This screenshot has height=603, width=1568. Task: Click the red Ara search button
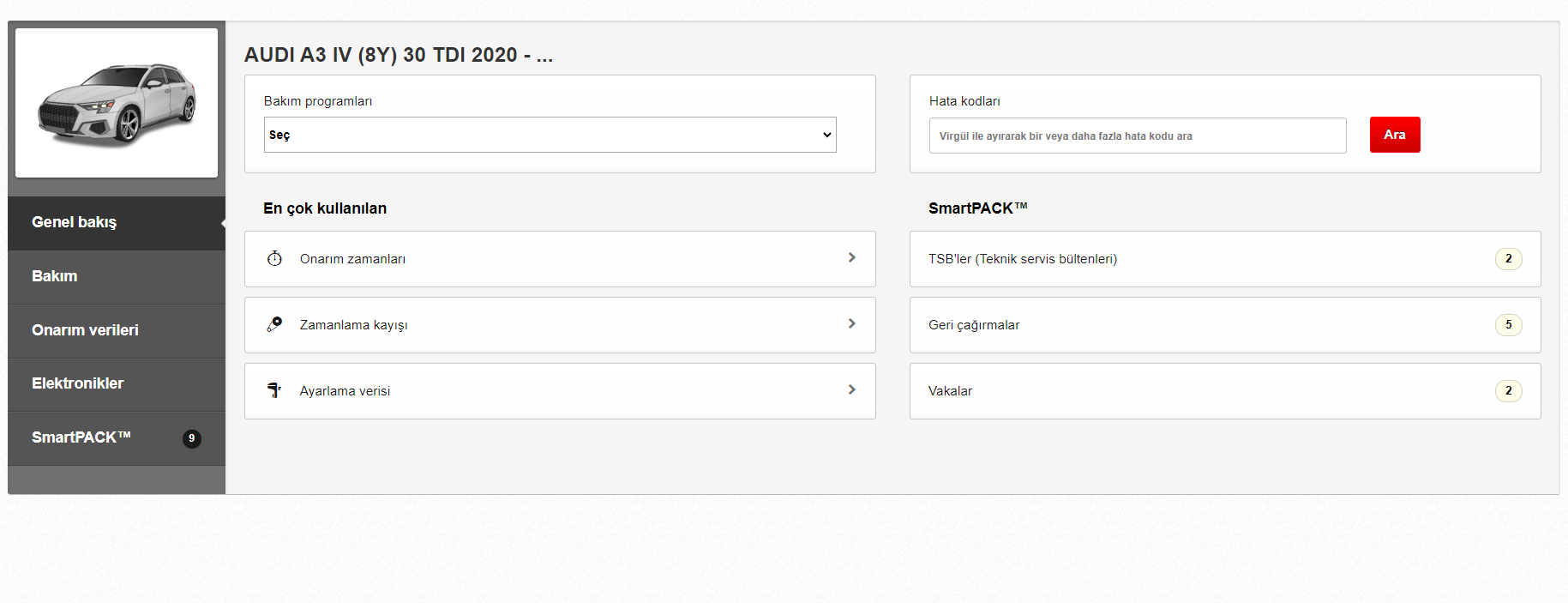1395,135
